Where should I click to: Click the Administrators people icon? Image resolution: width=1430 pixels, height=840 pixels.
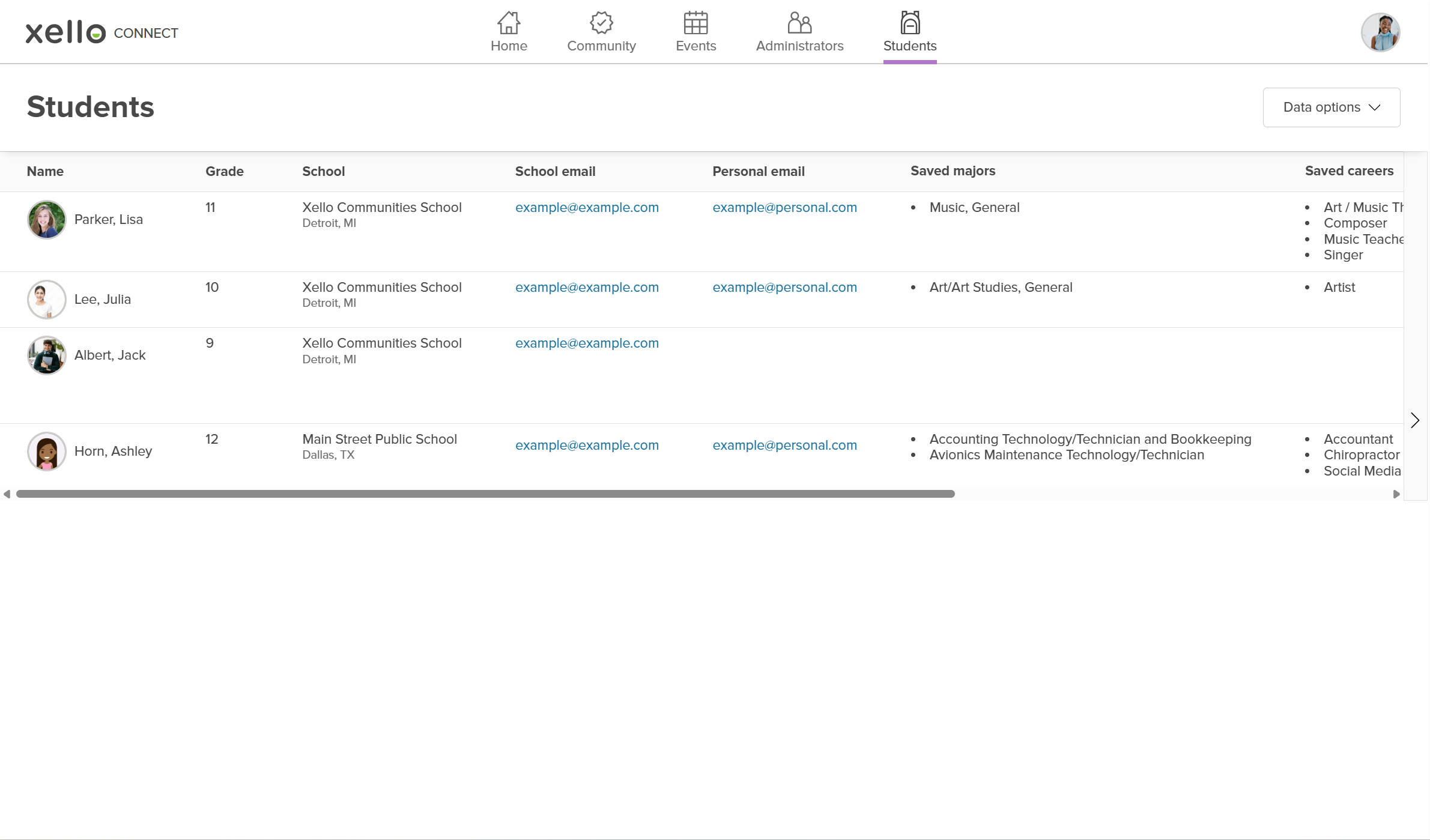799,23
